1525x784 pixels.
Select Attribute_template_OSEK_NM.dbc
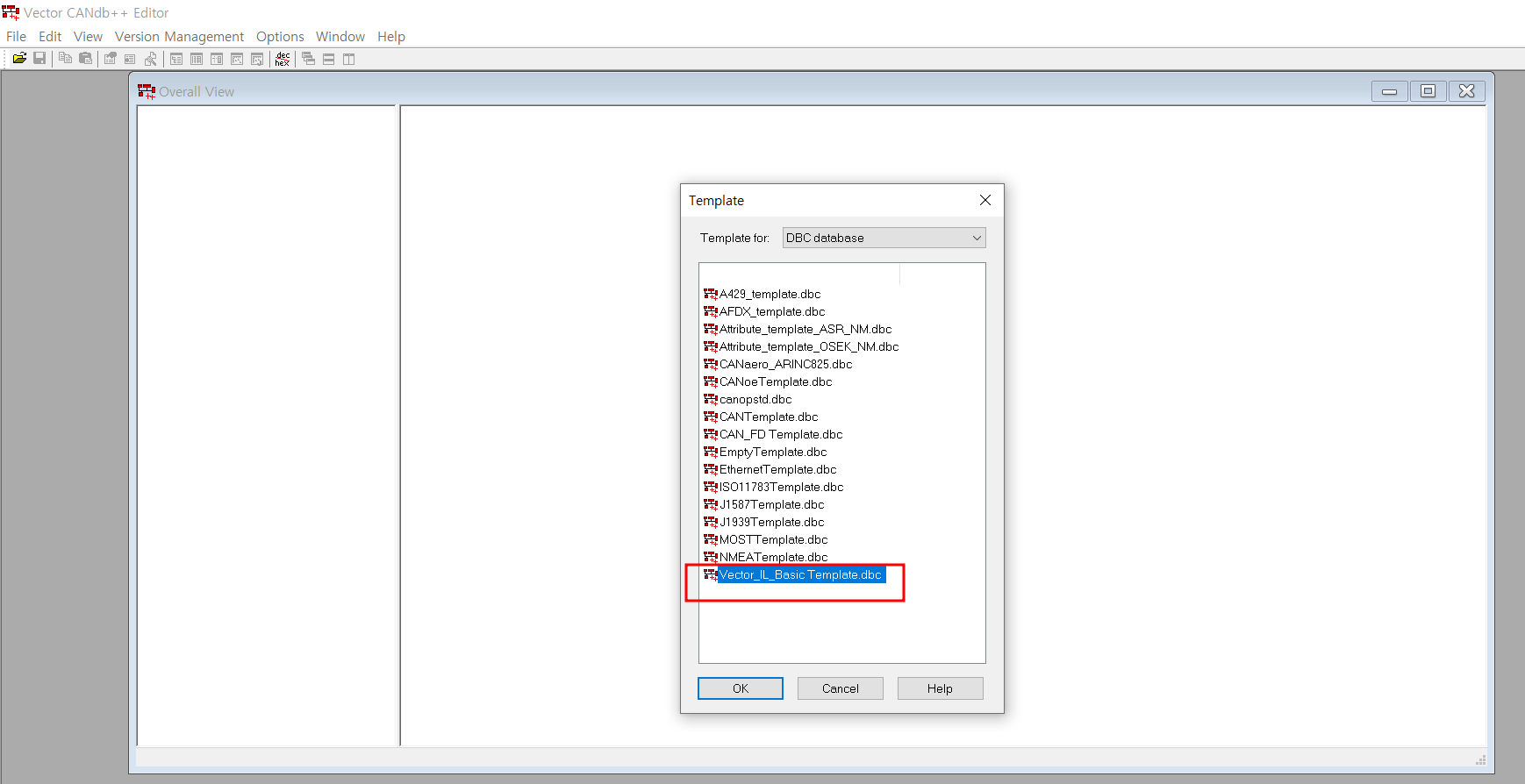coord(809,346)
